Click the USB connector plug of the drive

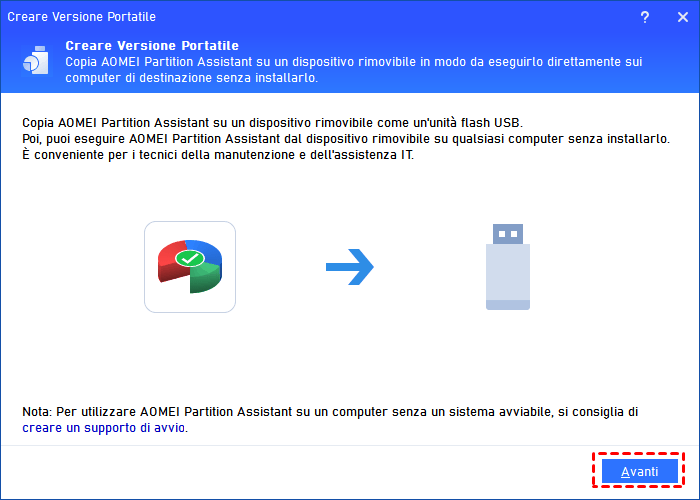coord(508,234)
